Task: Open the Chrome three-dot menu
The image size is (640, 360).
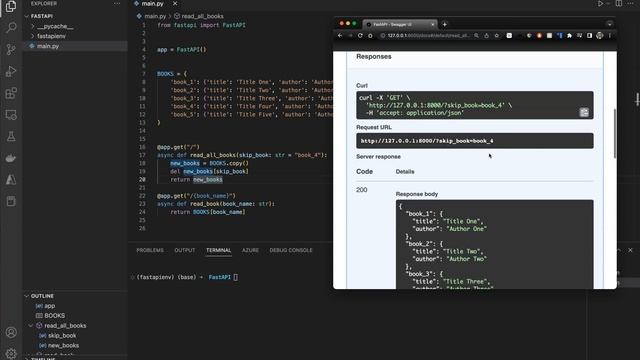Action: pyautogui.click(x=610, y=36)
